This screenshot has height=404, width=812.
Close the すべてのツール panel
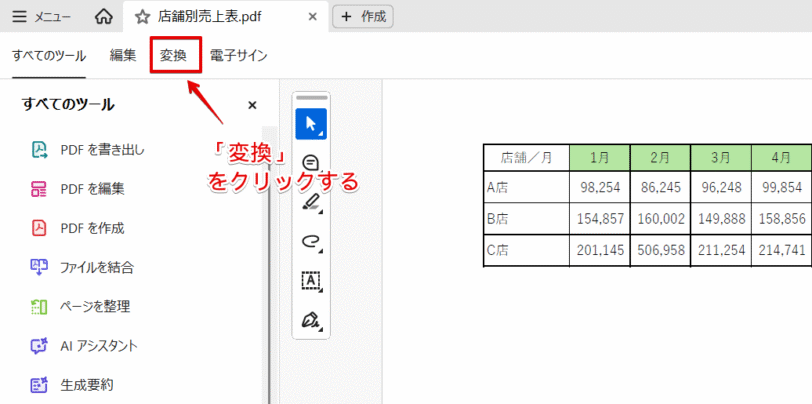(x=252, y=105)
